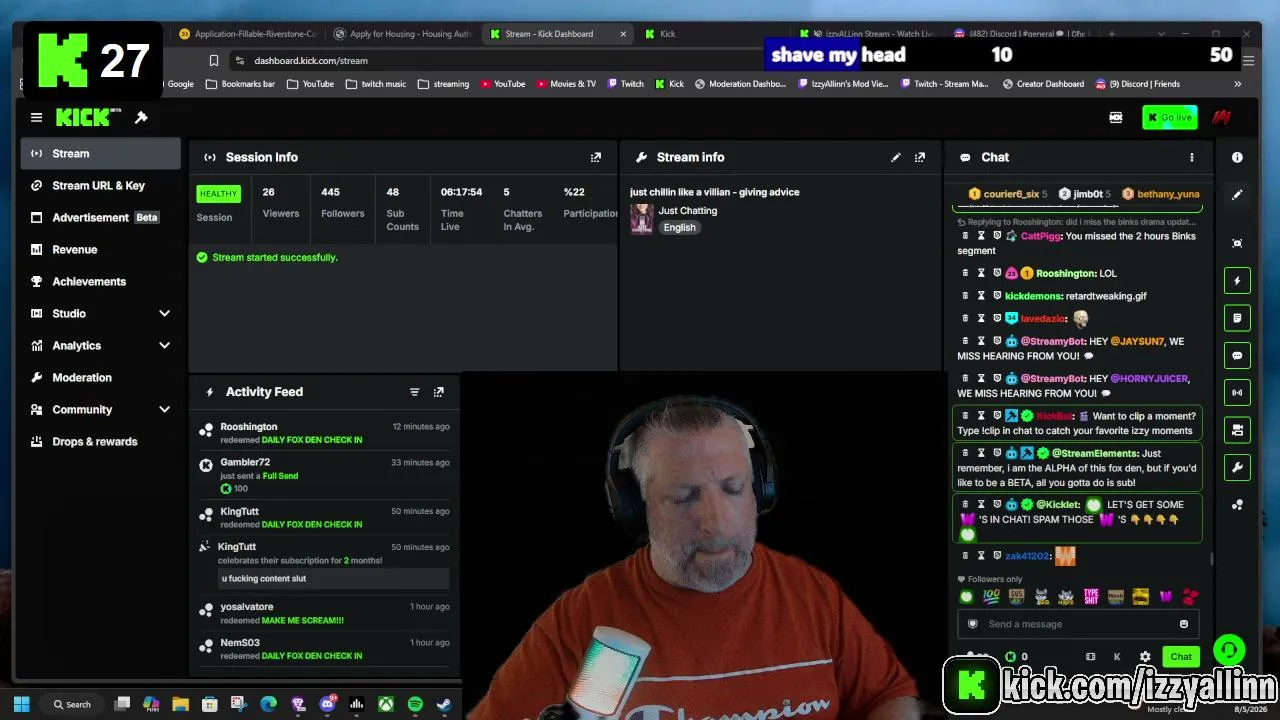Timeout Rooshington using the hourglass icon
Screen dimensions: 1280x720
981,273
